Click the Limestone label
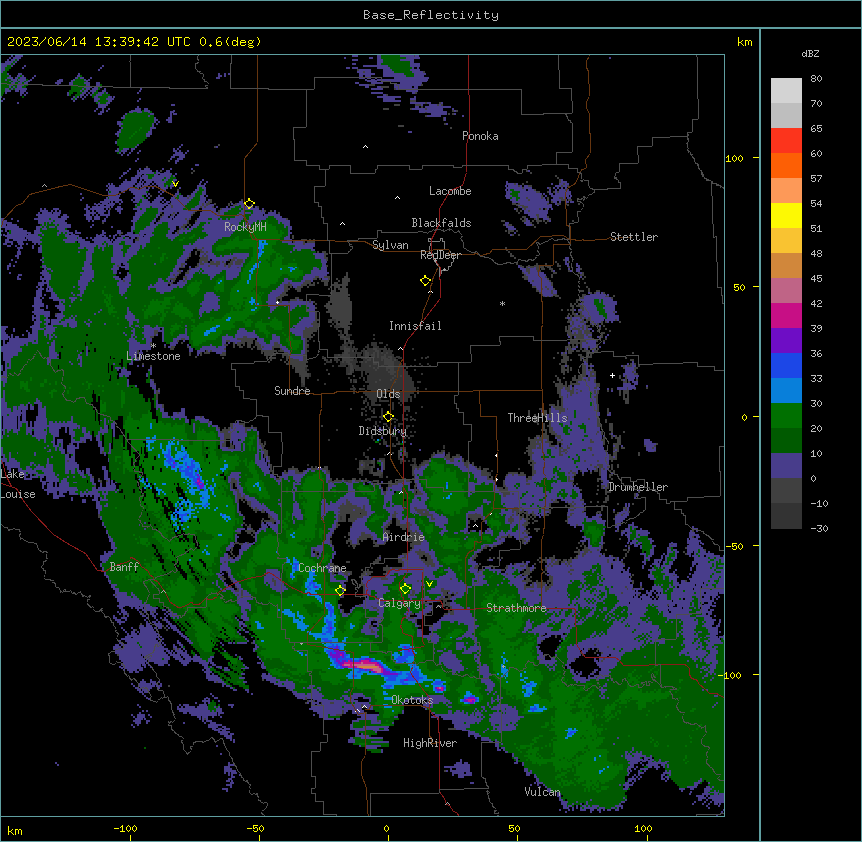This screenshot has width=862, height=842. point(153,356)
